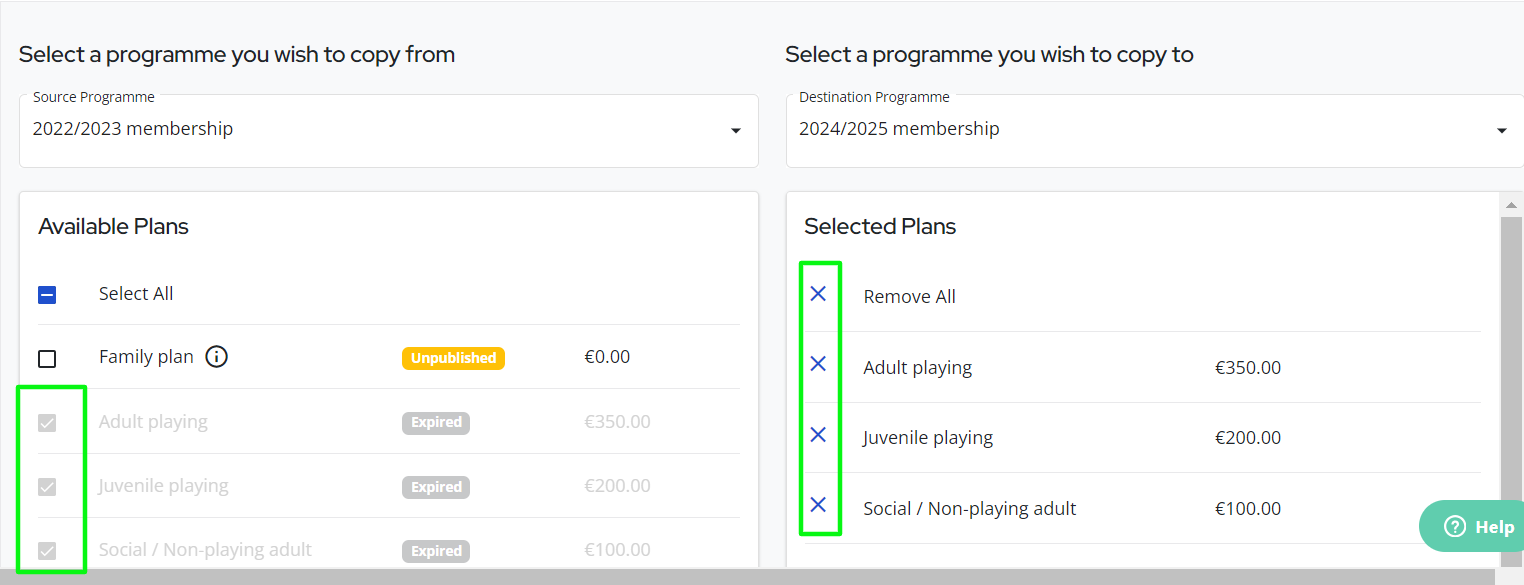This screenshot has height=585, width=1524.
Task: Click the Remove All X icon
Action: [818, 294]
